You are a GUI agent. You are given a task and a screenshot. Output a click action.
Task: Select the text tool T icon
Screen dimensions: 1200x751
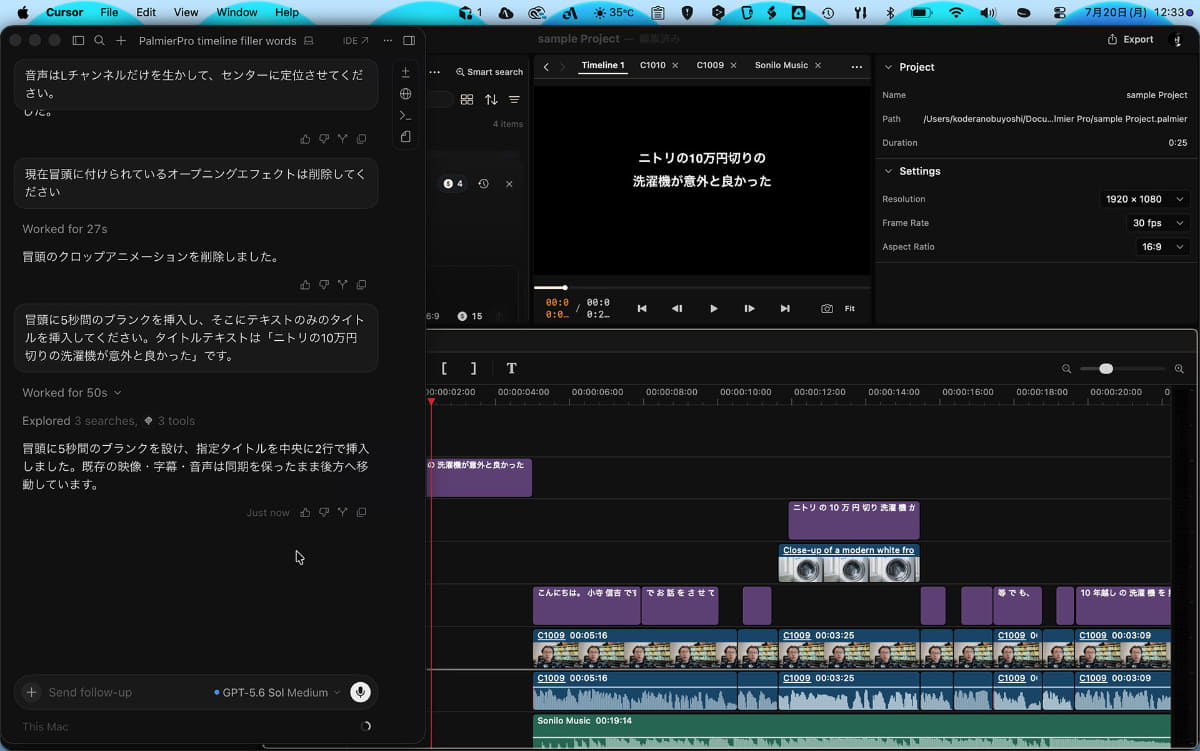[511, 368]
